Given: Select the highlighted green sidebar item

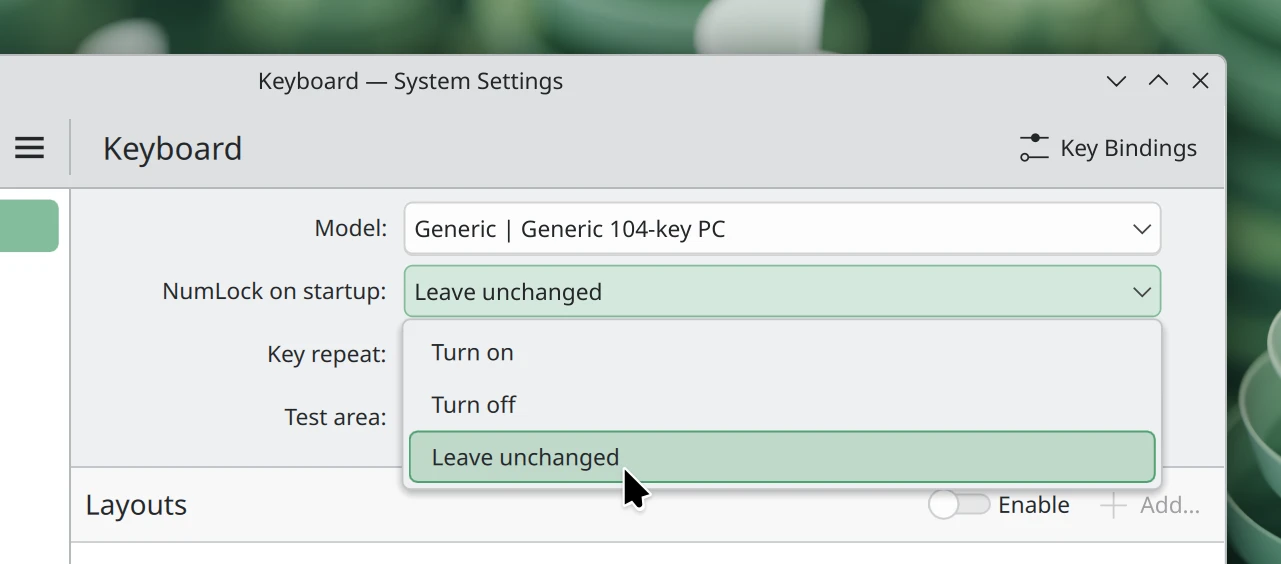Looking at the screenshot, I should 28,226.
